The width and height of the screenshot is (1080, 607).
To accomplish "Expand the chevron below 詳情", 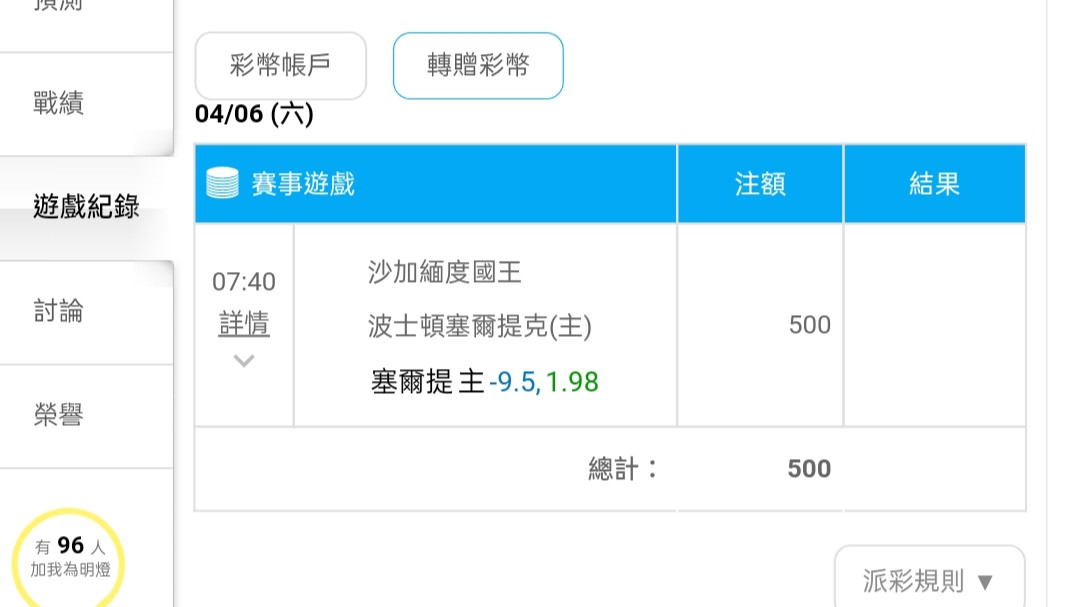I will 244,360.
